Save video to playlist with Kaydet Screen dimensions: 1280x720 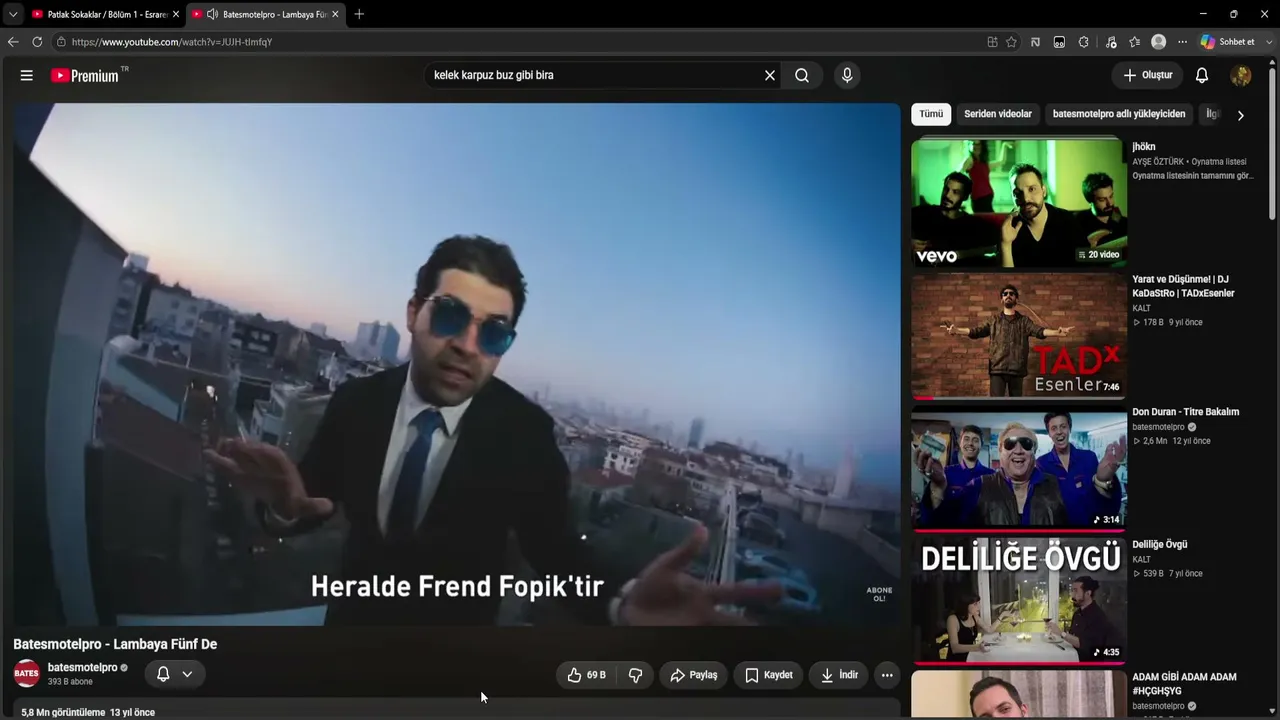click(769, 675)
